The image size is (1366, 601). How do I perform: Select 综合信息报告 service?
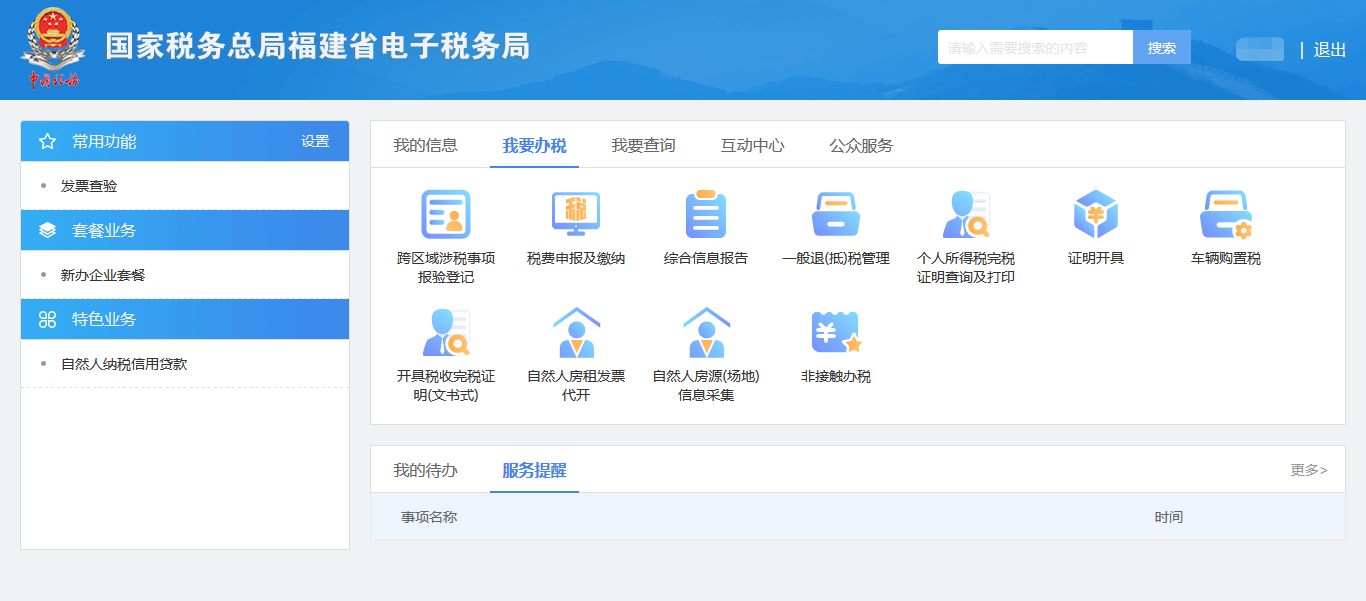(706, 218)
